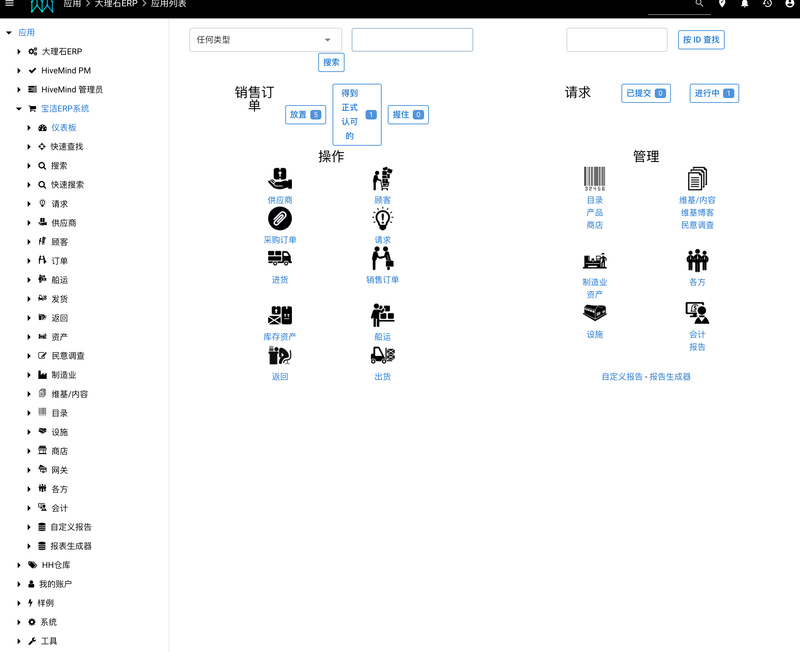The height and width of the screenshot is (652, 800).
Task: Open the 任何类型 type dropdown
Action: [x=265, y=40]
